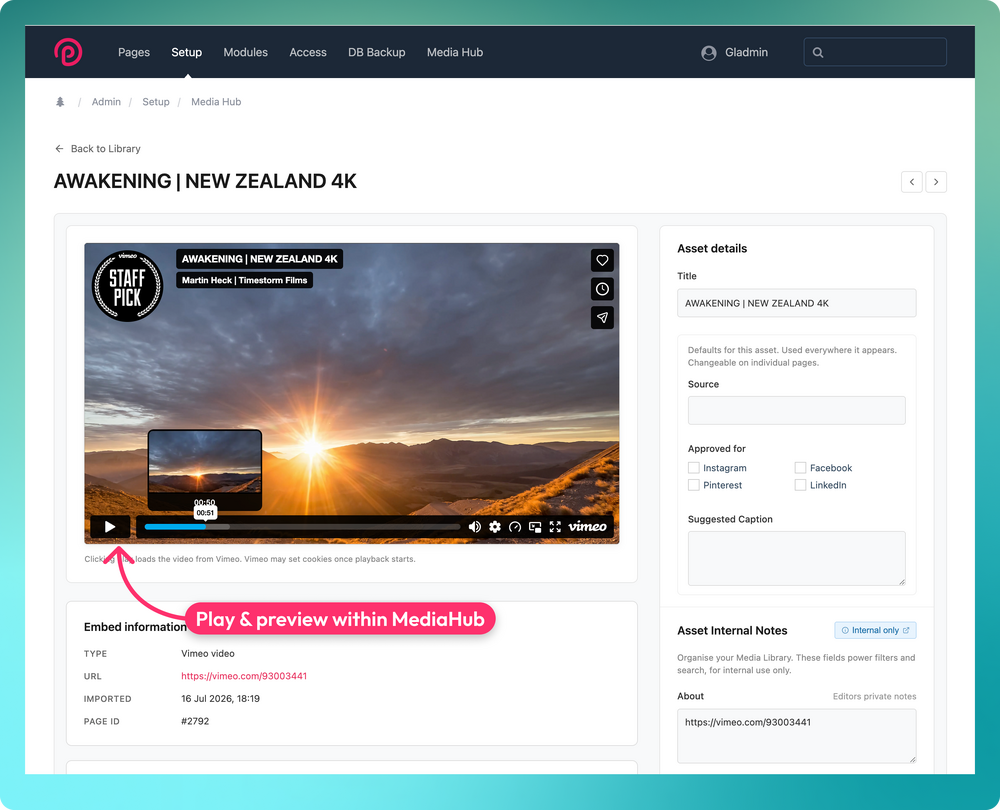Open the Access menu

pos(308,52)
